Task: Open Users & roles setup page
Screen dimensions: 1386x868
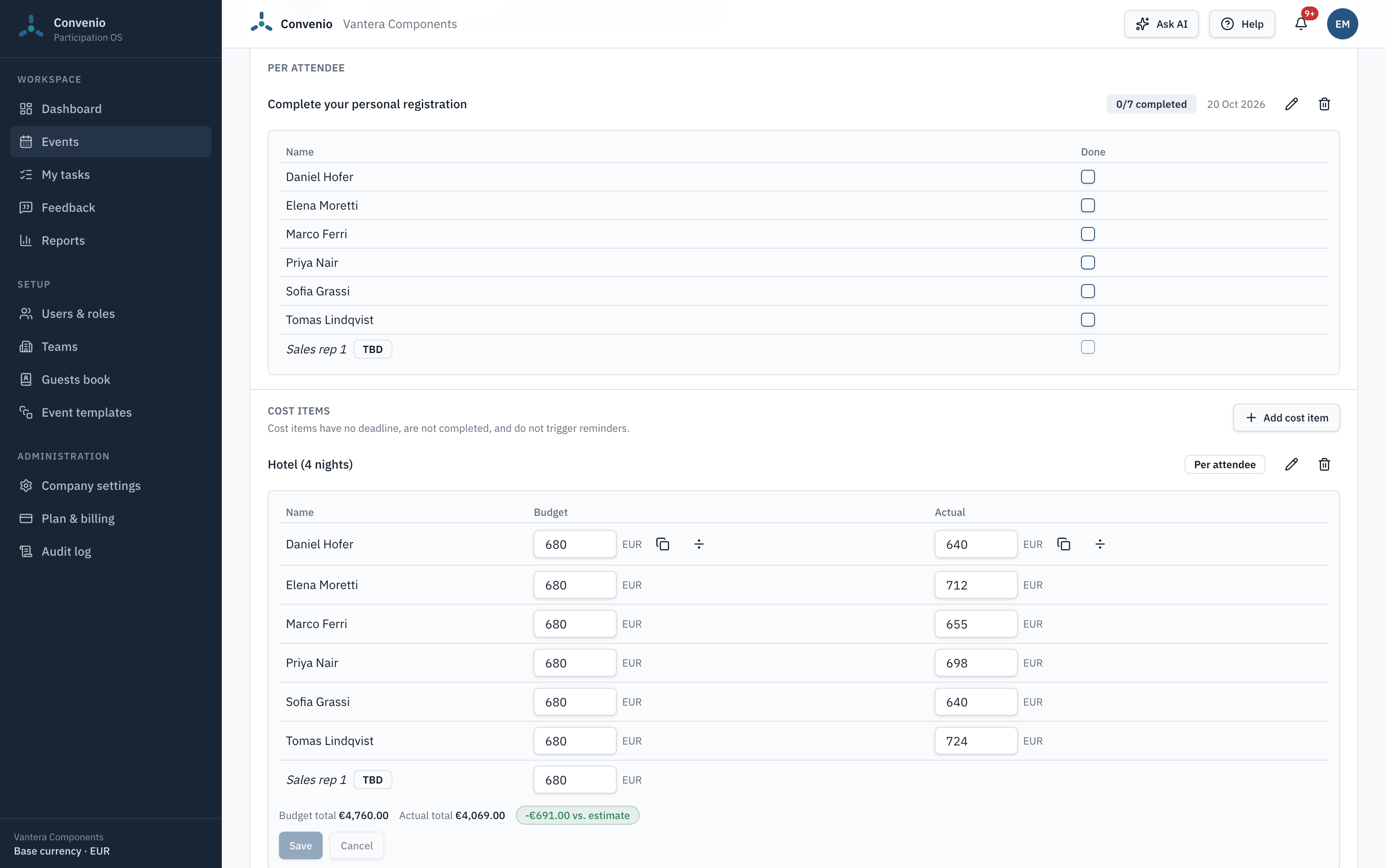Action: [x=111, y=314]
